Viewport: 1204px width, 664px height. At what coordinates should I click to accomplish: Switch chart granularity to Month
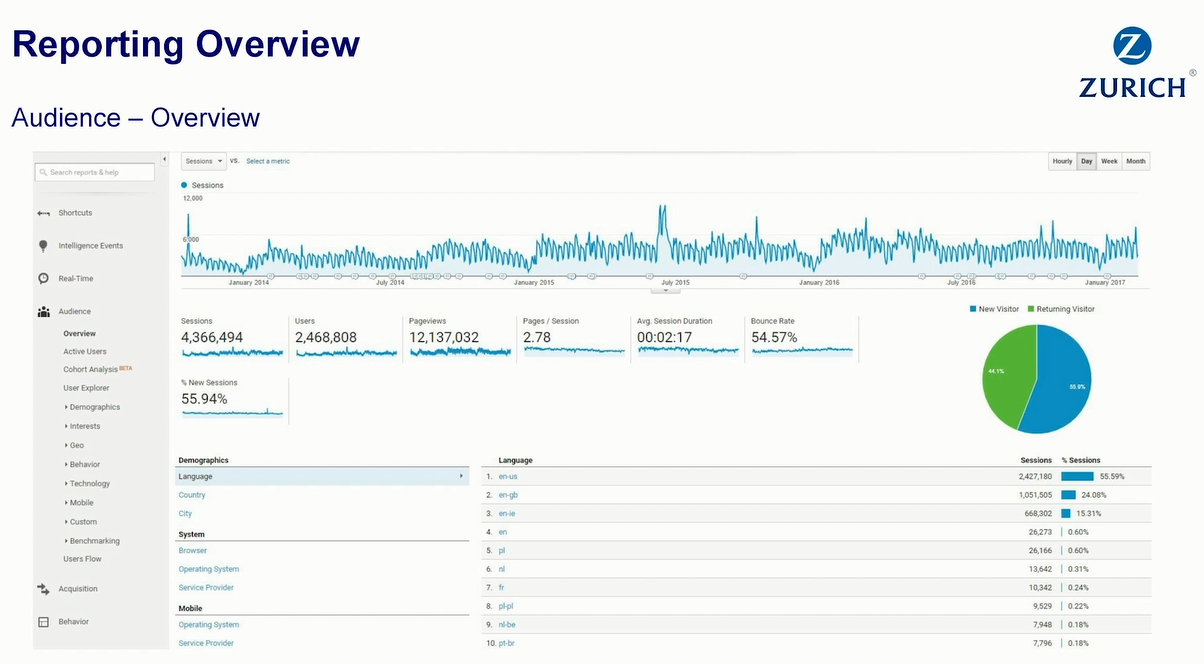(x=1136, y=161)
